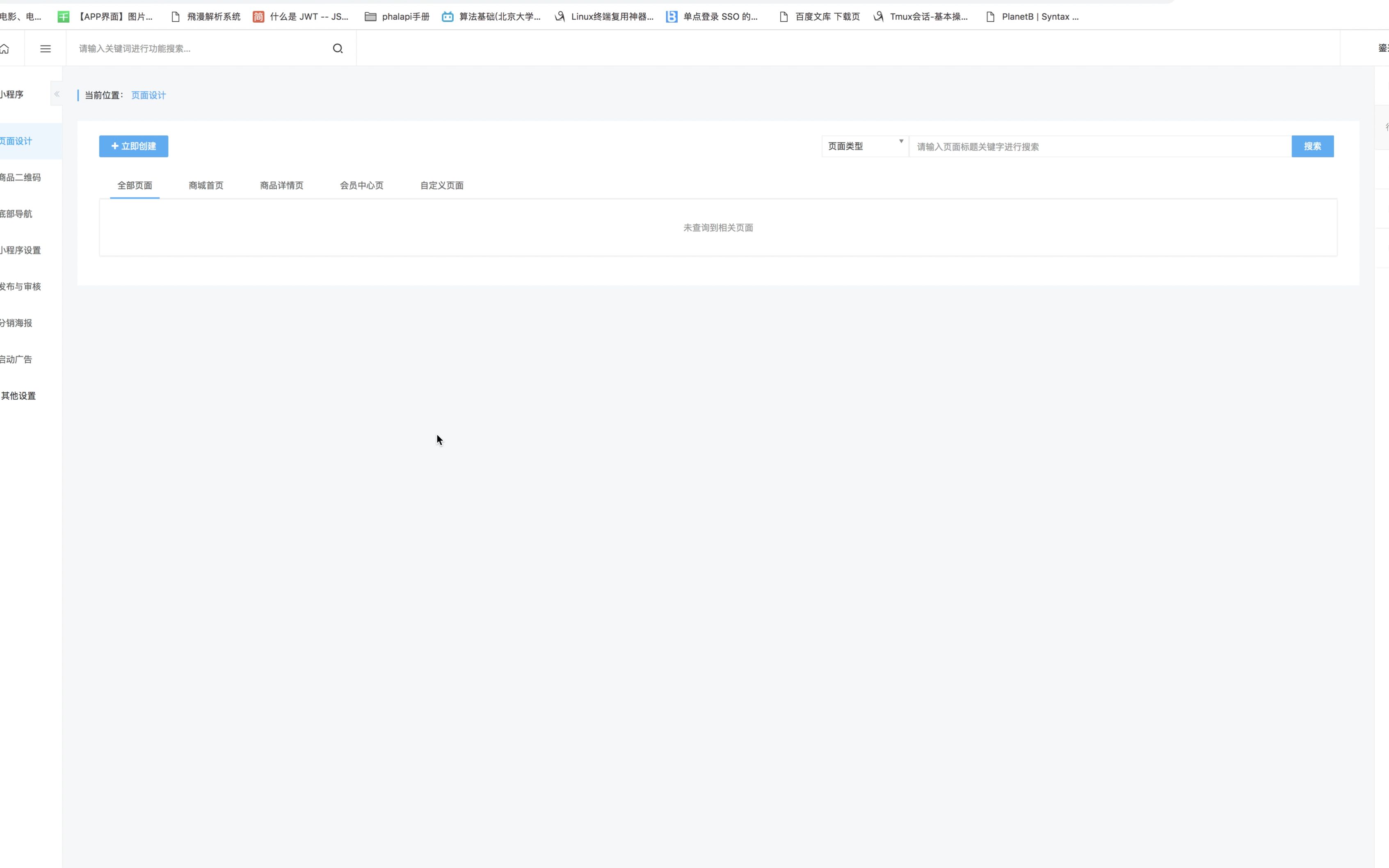Open the 商品详情页 tab
1389x868 pixels.
click(x=281, y=185)
